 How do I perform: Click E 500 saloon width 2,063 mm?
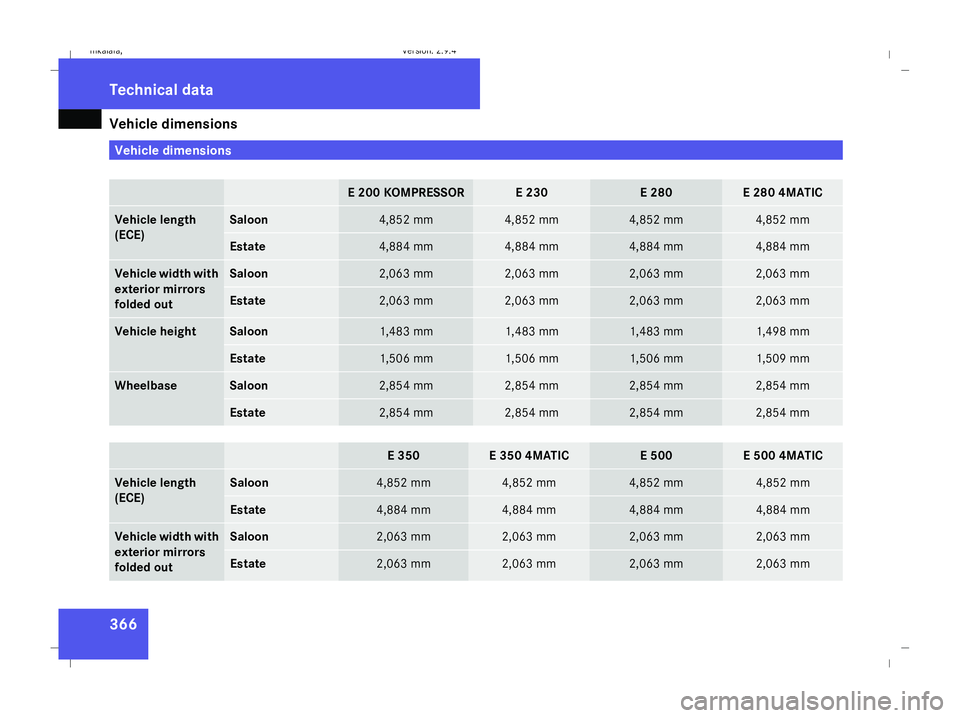click(656, 536)
